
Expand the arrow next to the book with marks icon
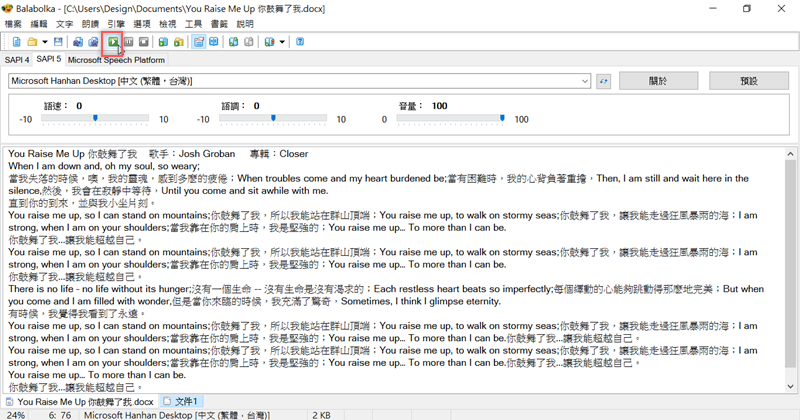tap(282, 42)
